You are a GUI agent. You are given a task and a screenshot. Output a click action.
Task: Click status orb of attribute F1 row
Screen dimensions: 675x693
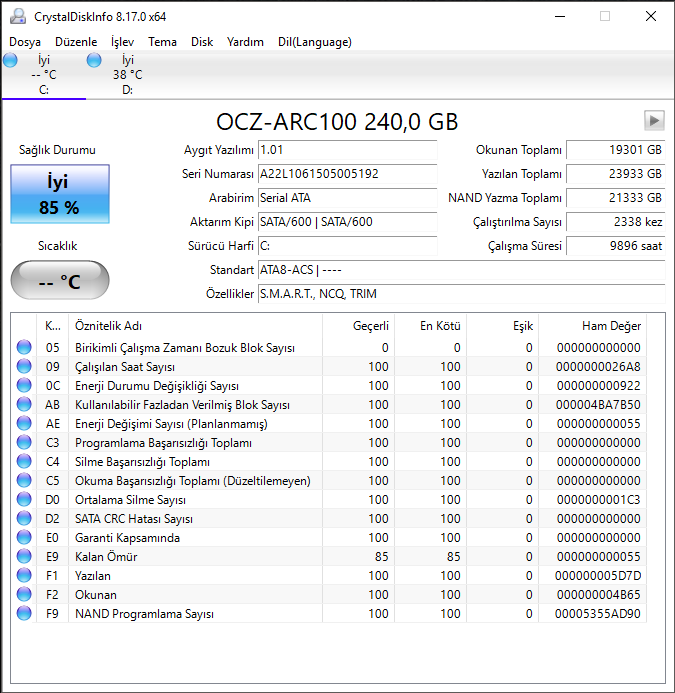tap(24, 575)
